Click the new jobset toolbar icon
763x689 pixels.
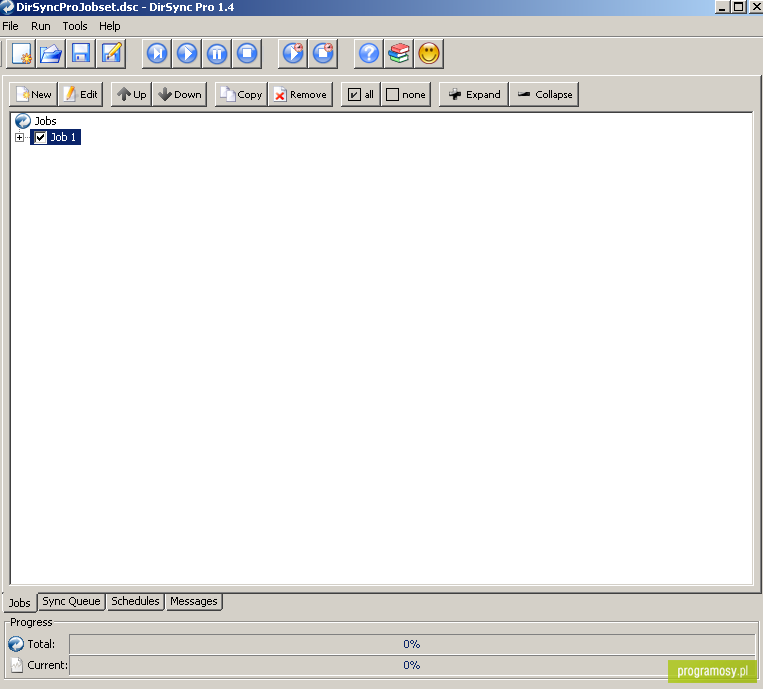[21, 54]
